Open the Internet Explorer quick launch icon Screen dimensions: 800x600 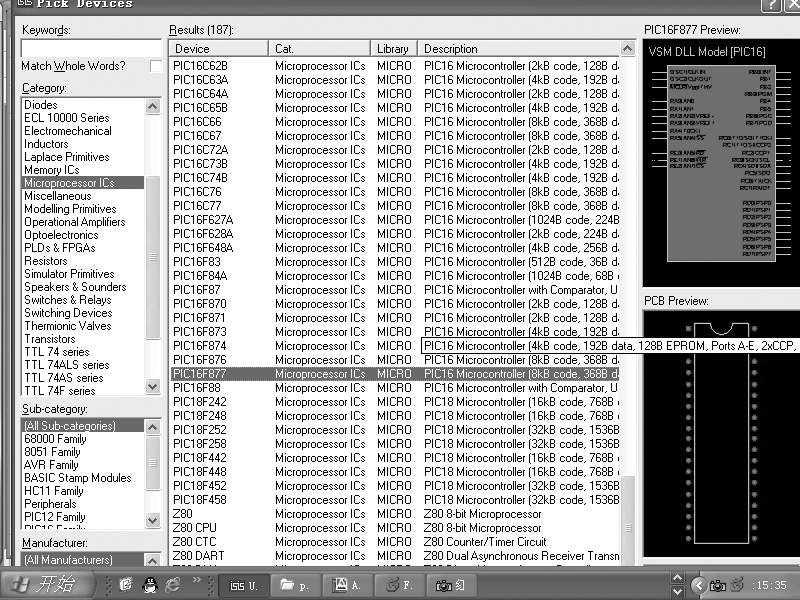click(173, 584)
